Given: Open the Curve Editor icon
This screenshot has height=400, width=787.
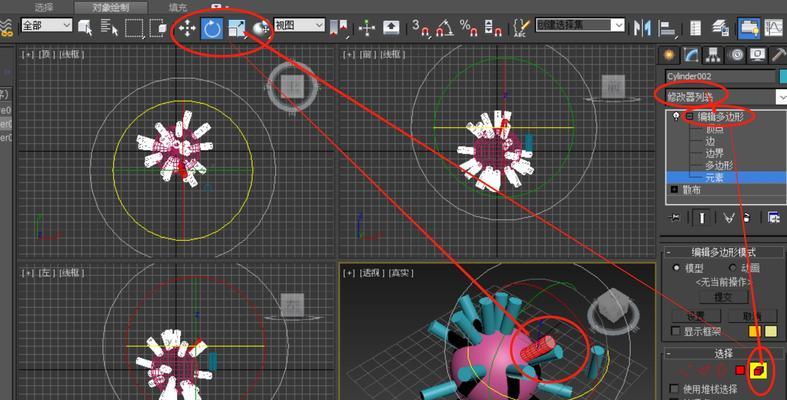Looking at the screenshot, I should click(773, 28).
